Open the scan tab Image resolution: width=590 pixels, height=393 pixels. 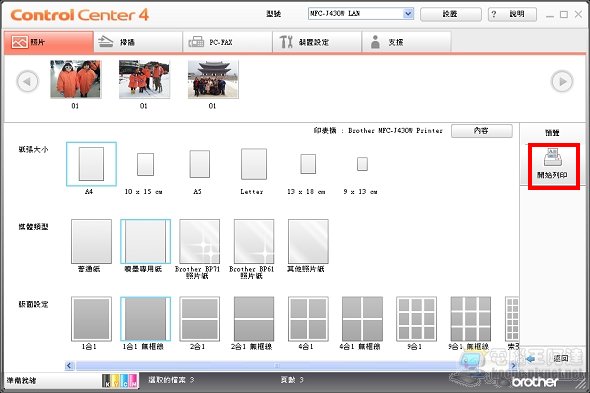tap(138, 42)
